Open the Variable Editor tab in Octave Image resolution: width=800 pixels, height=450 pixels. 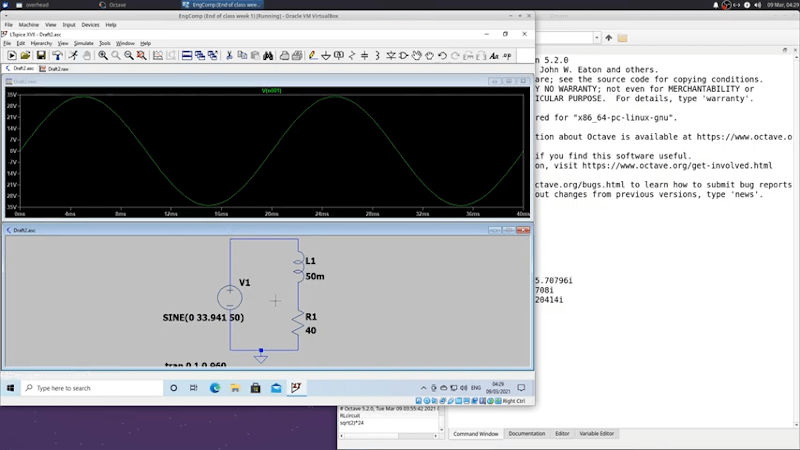(x=597, y=434)
